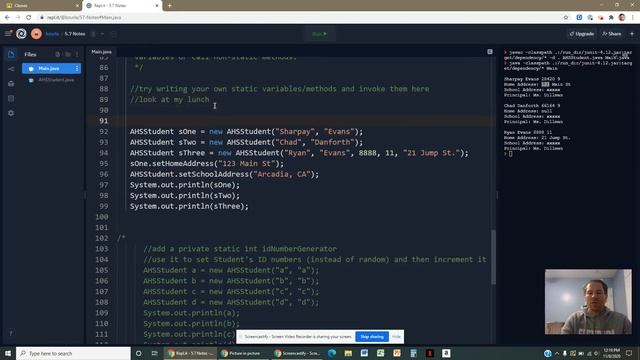The width and height of the screenshot is (640, 360).
Task: Click code line sOne.setHomeAddress("123 Main St")
Action: [x=207, y=163]
